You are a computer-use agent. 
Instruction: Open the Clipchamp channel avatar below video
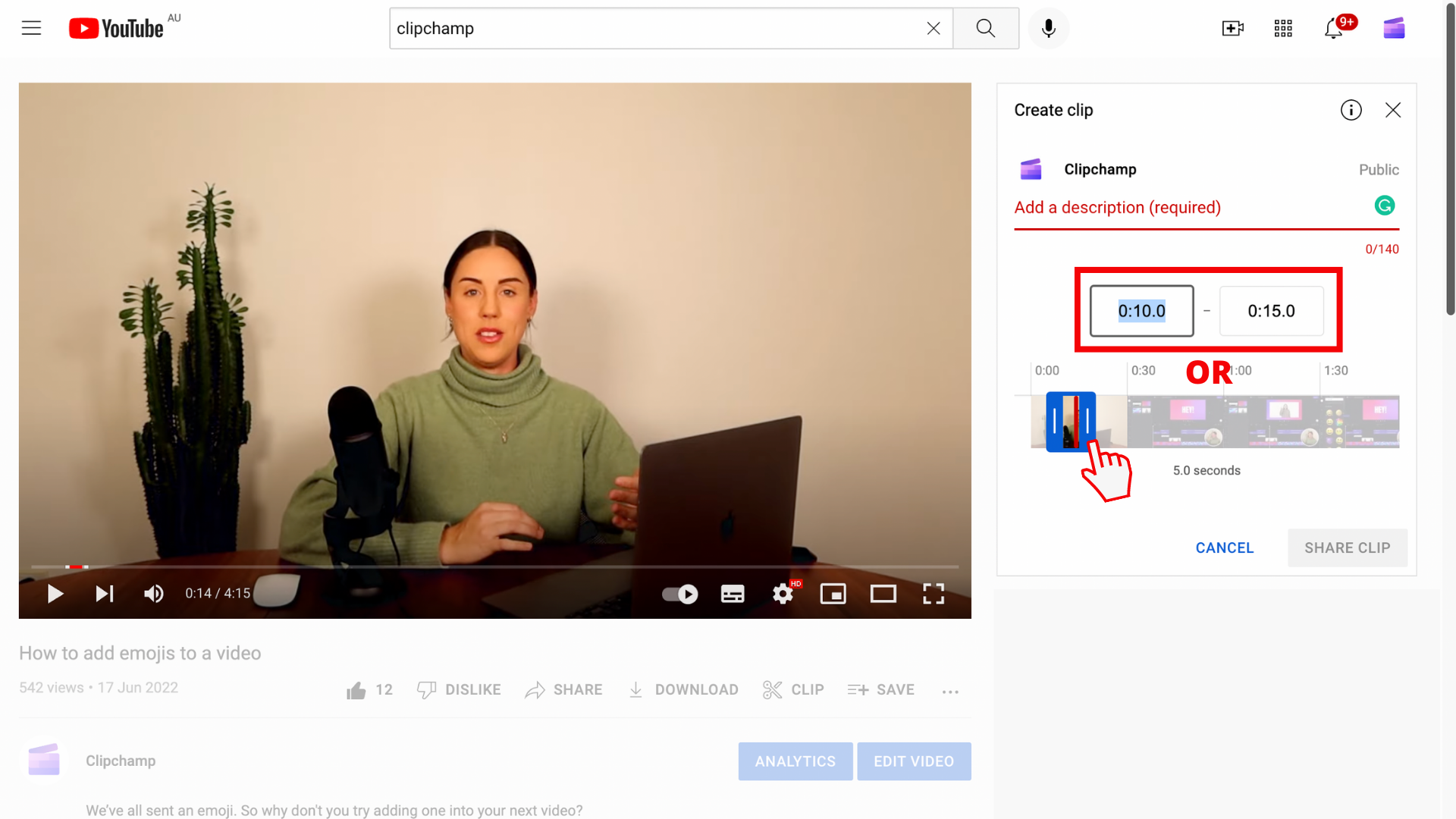tap(44, 760)
